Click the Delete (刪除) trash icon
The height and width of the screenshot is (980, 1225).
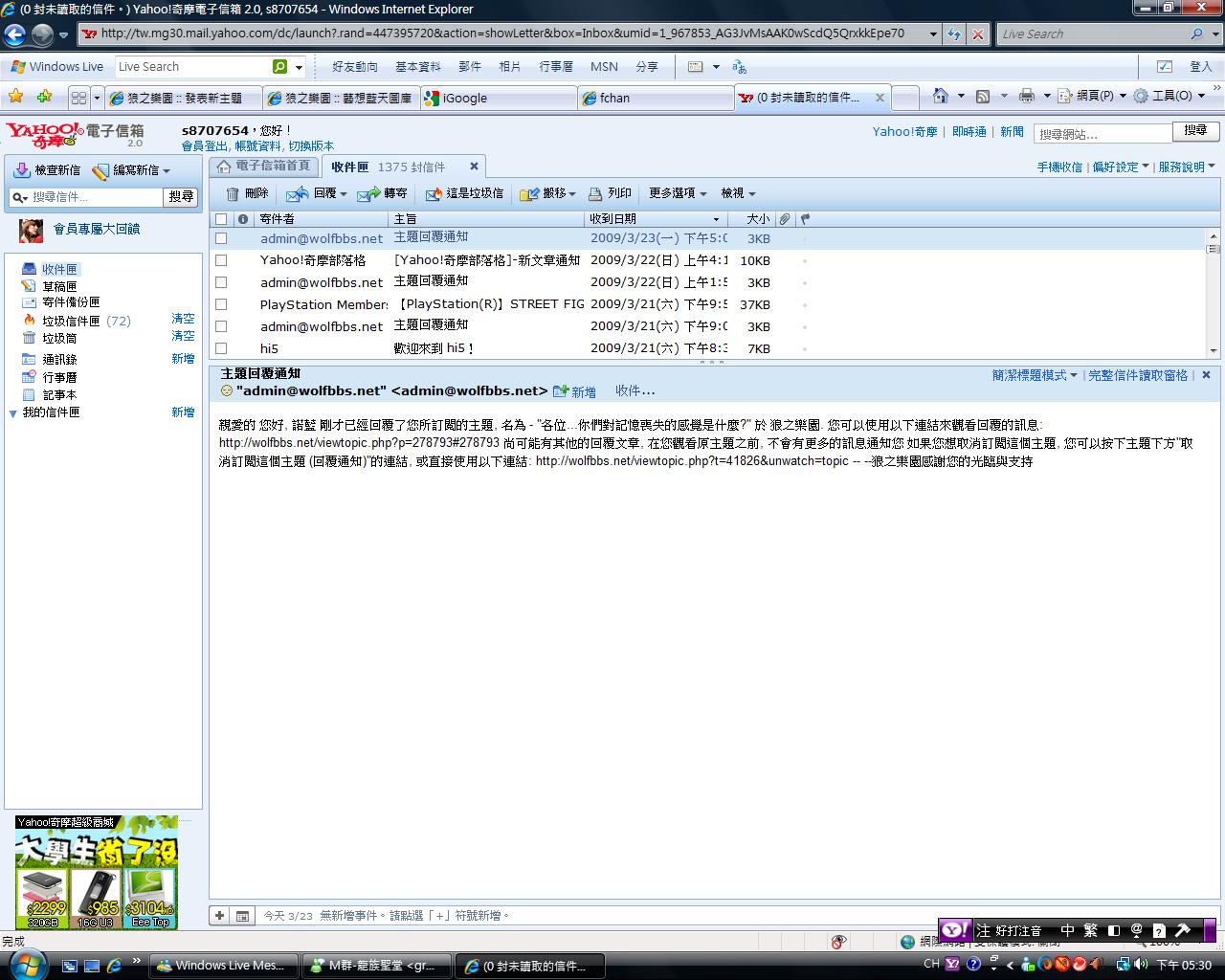pos(233,194)
